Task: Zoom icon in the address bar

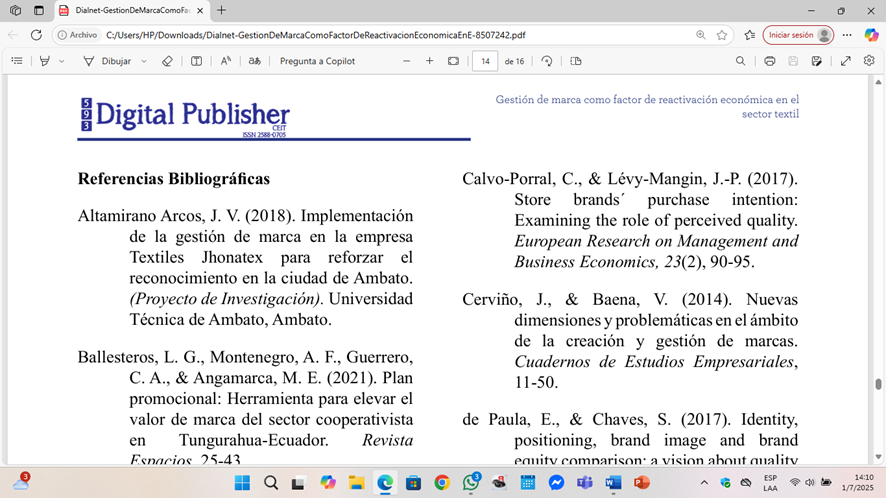Action: (x=701, y=35)
